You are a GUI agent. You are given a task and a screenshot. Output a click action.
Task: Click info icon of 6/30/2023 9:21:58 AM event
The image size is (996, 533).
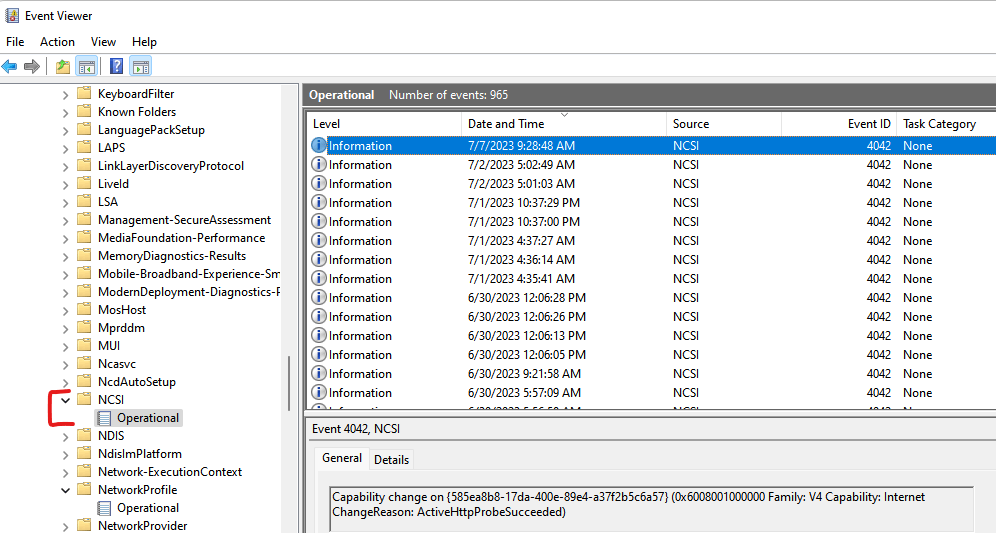click(318, 374)
